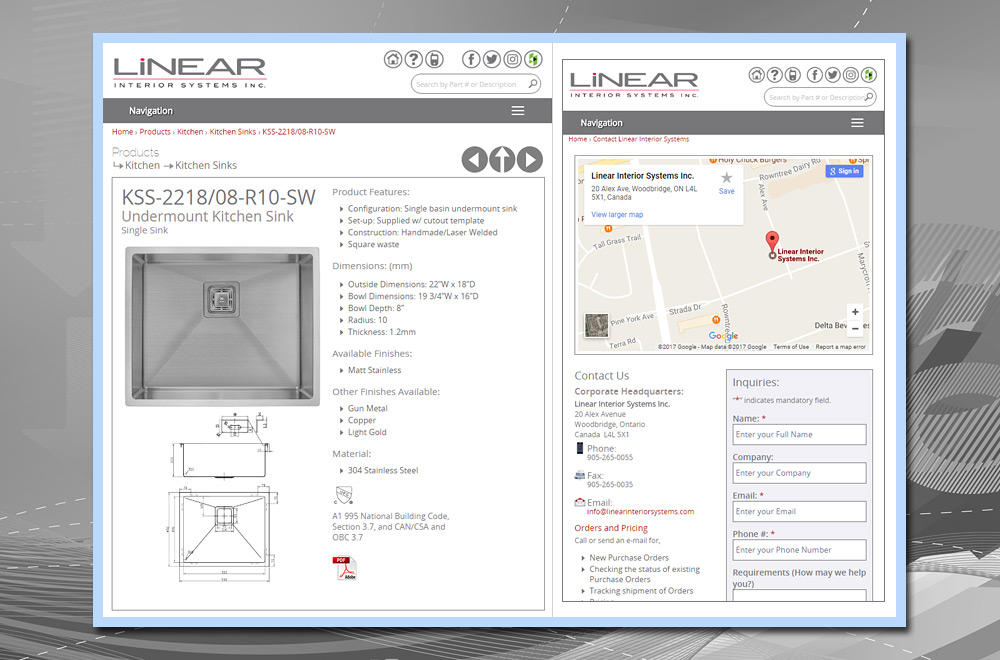The image size is (1000, 660).
Task: Focus the Enter your Company field
Action: 799,473
